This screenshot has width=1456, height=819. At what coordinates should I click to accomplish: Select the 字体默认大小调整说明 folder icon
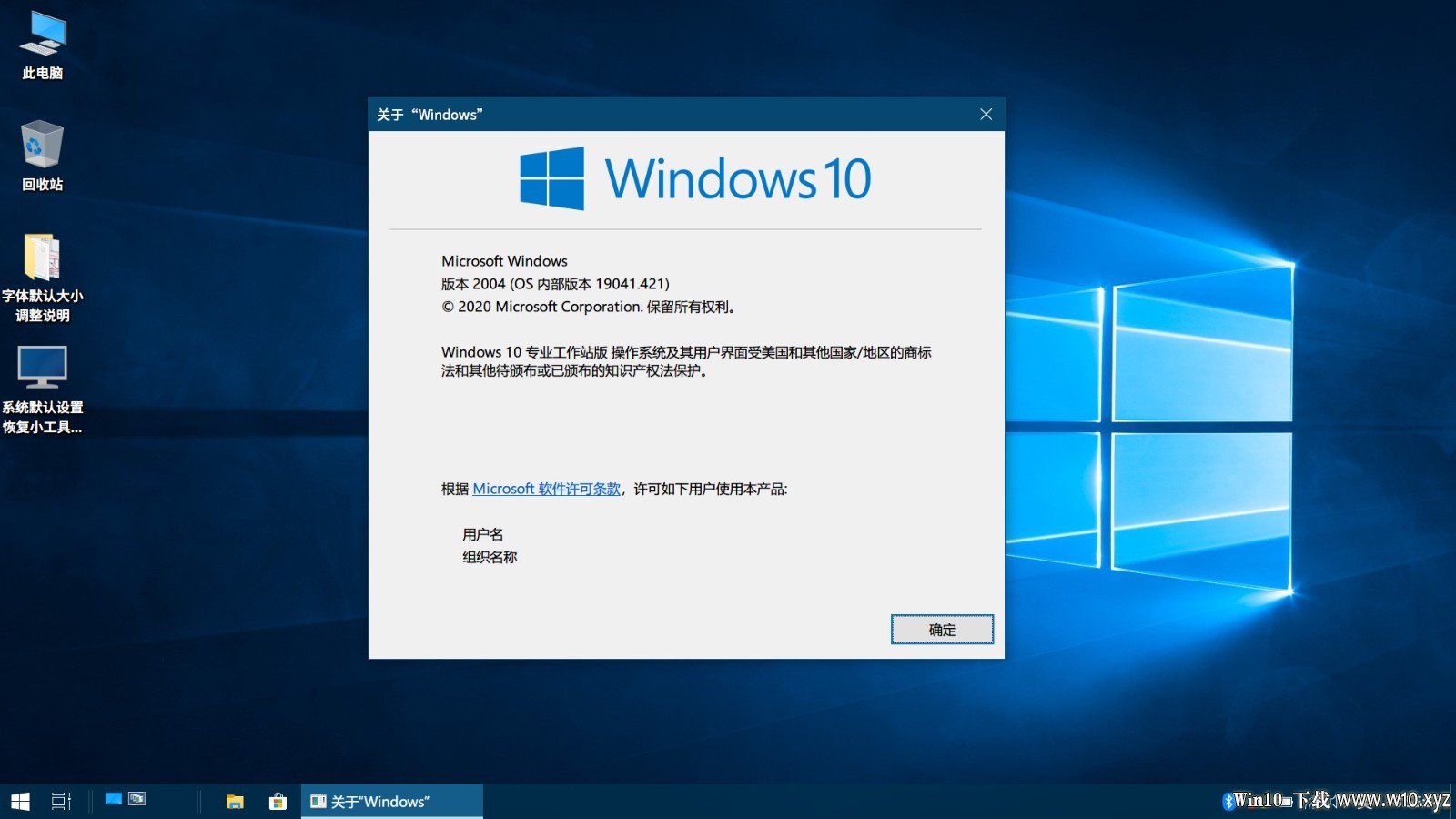point(43,278)
